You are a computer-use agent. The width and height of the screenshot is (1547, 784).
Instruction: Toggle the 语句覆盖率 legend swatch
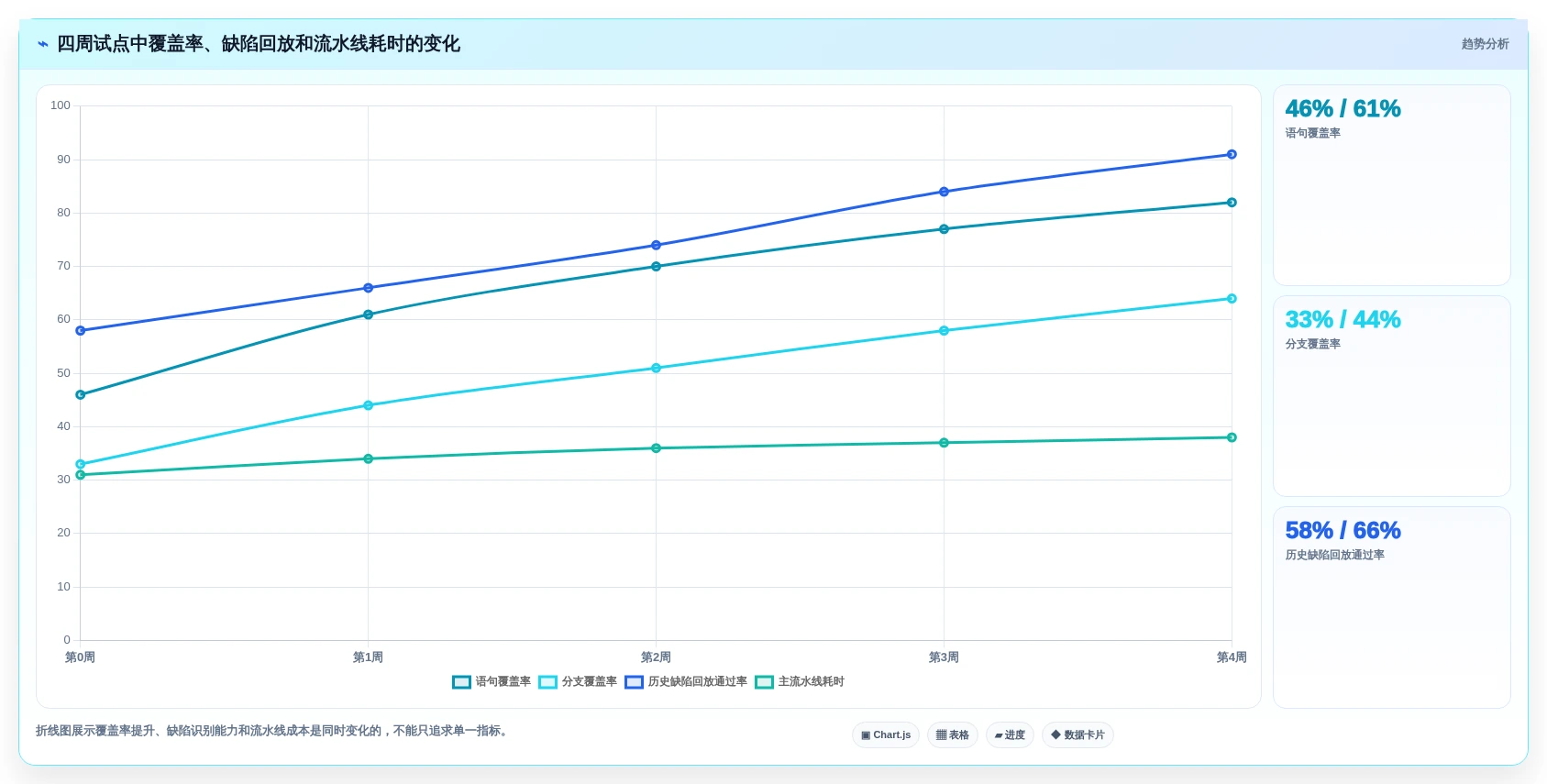tap(461, 682)
